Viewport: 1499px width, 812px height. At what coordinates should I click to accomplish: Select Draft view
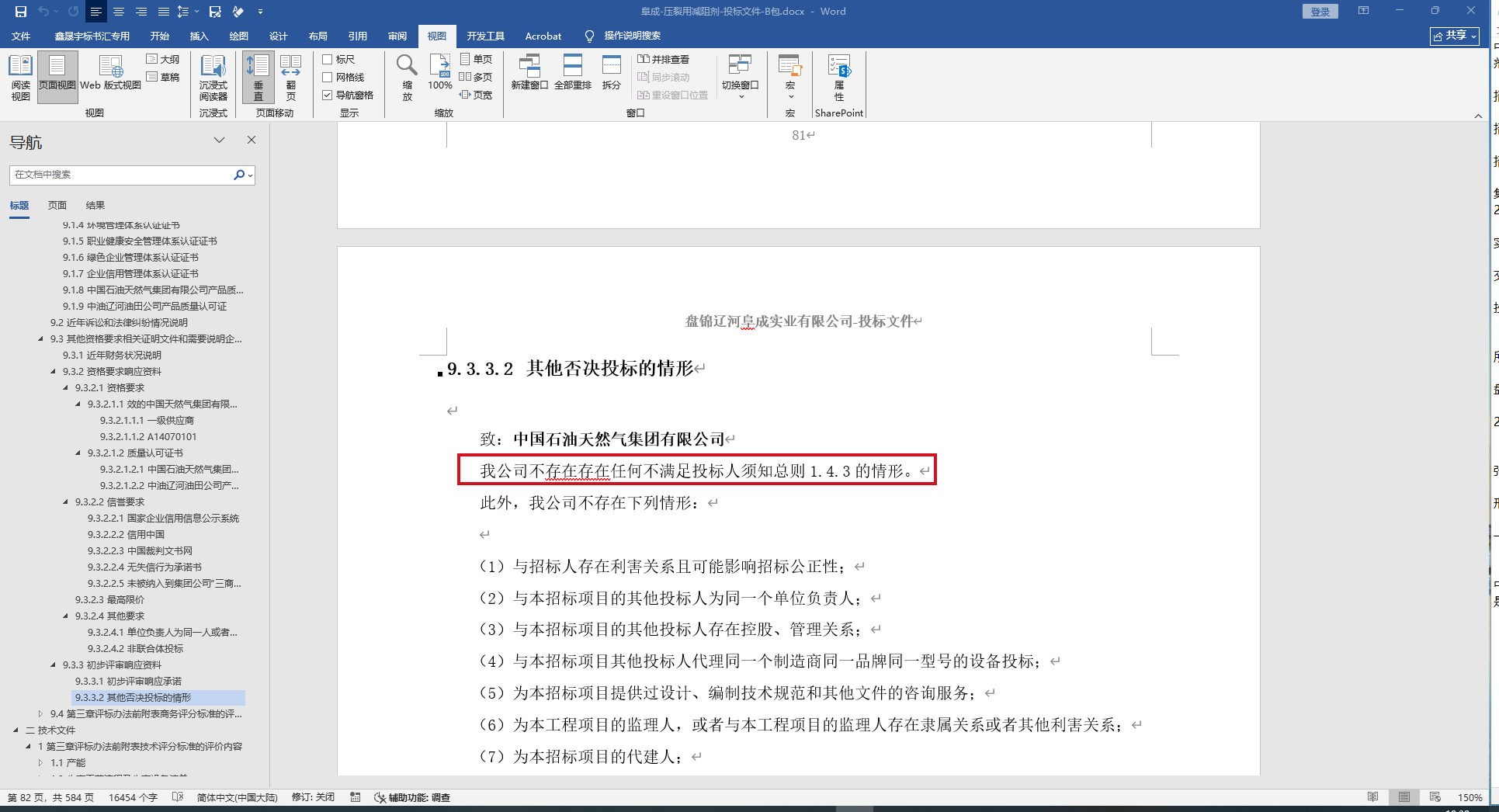click(x=163, y=77)
